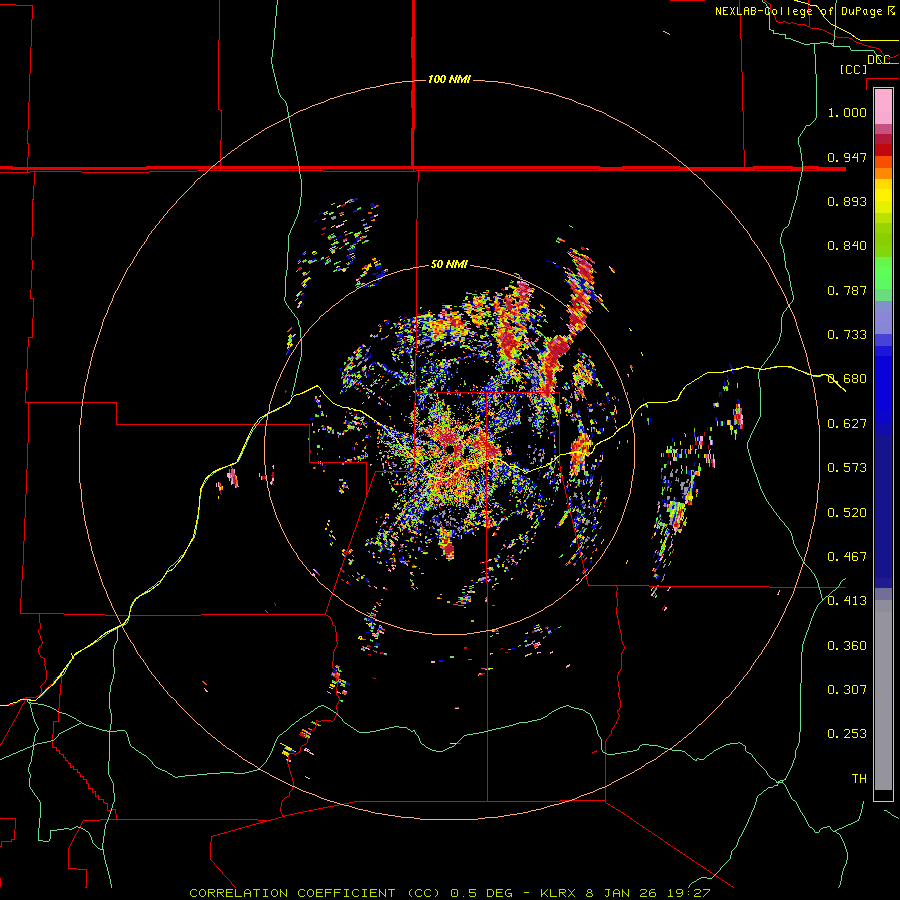The height and width of the screenshot is (900, 900).
Task: Click the black radar site dot at map center
Action: pyautogui.click(x=451, y=450)
